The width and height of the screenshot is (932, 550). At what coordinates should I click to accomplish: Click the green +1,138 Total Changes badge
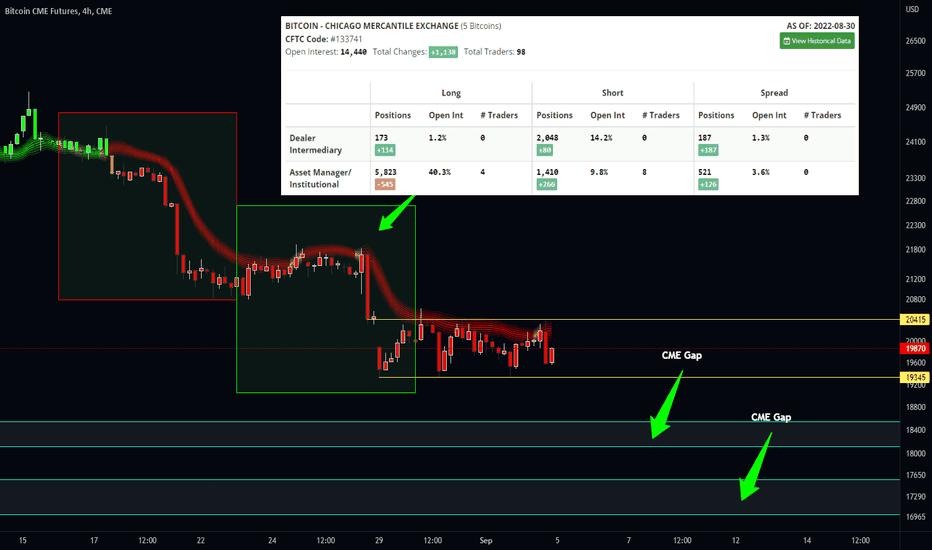click(x=443, y=52)
